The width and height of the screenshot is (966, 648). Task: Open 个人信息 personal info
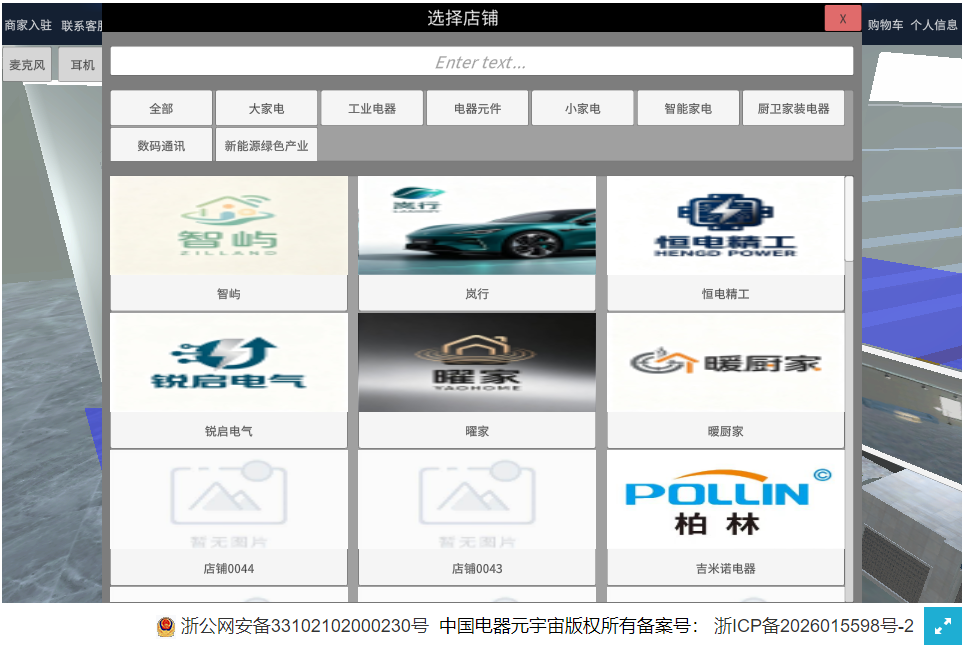click(x=934, y=25)
